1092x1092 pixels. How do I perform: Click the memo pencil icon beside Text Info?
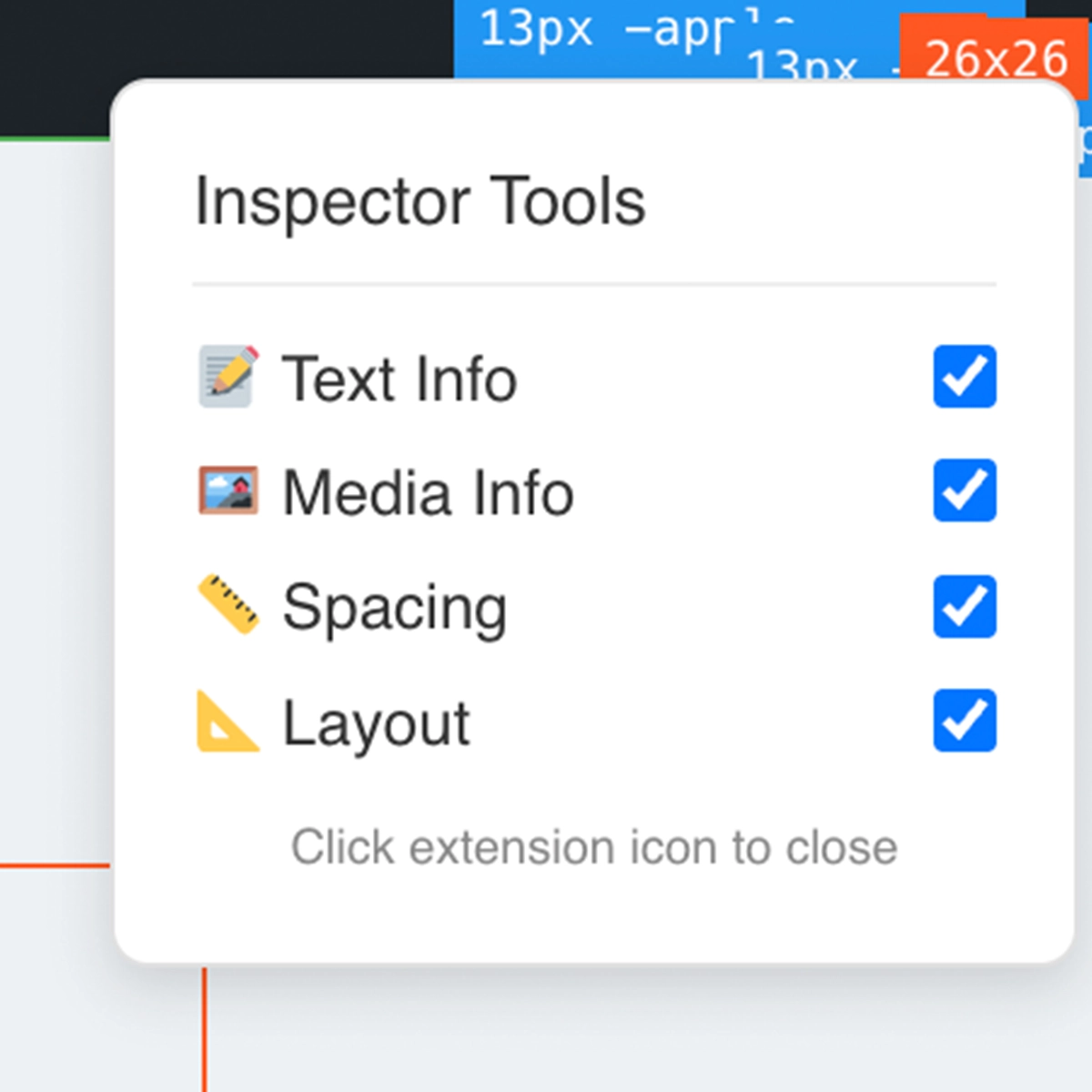point(227,377)
